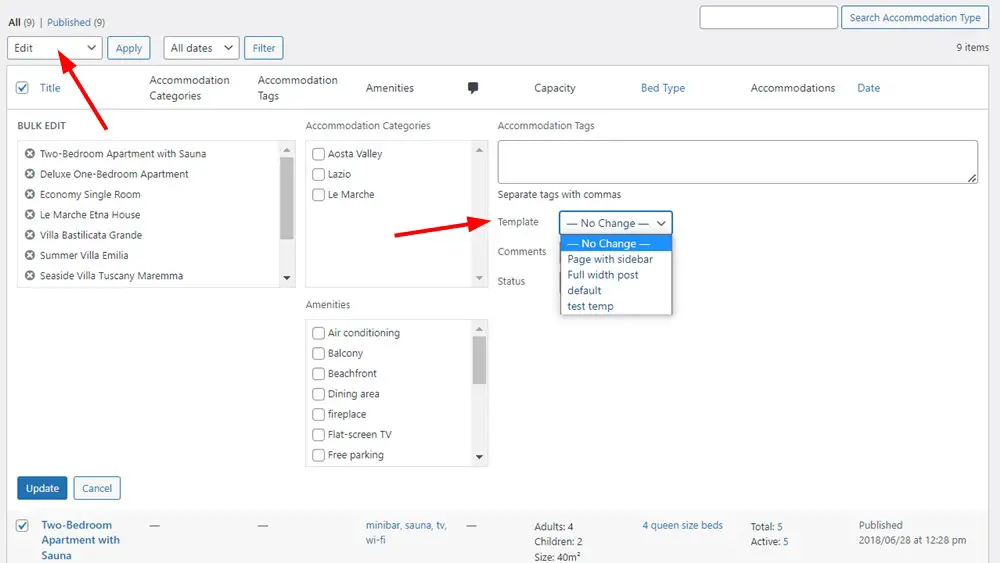Click the Amenities list scrollbar thumb

479,360
